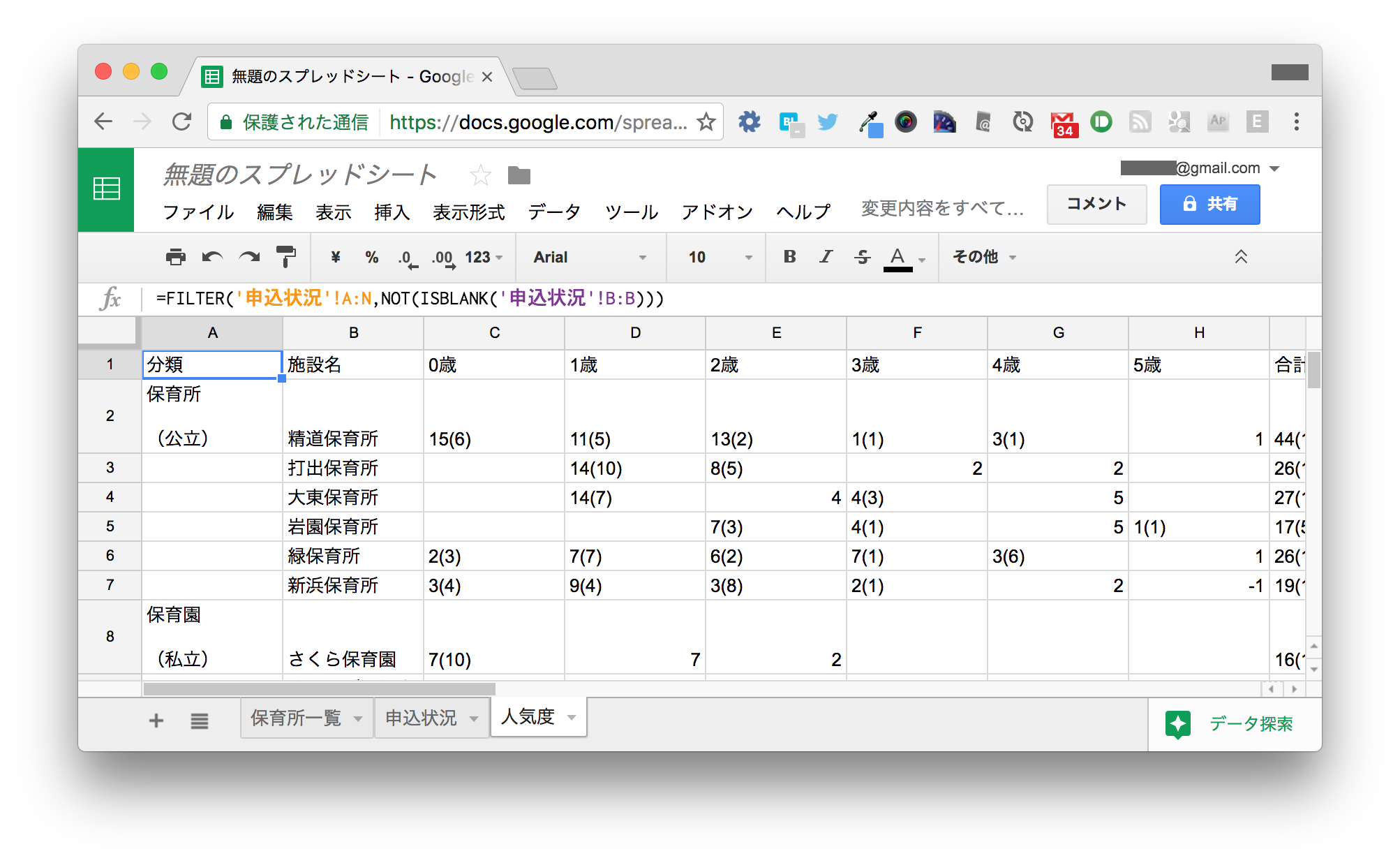Open the all sheets list icon
The image size is (1400, 863).
point(200,721)
